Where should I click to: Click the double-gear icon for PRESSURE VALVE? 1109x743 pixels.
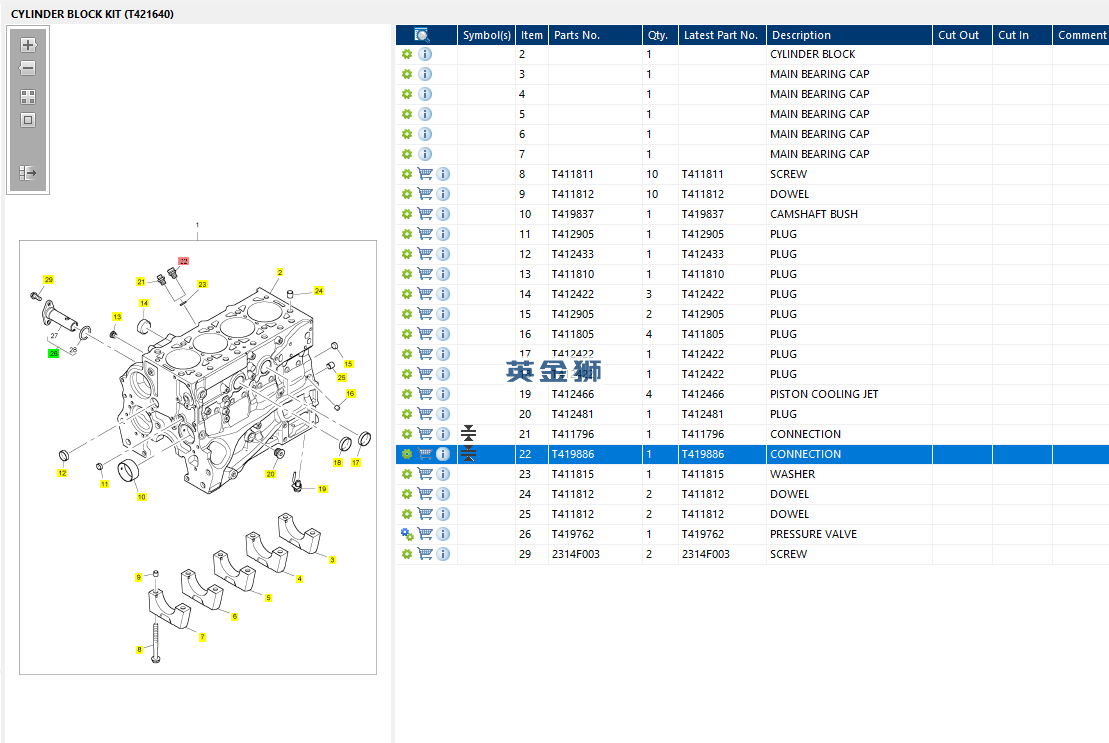click(407, 534)
